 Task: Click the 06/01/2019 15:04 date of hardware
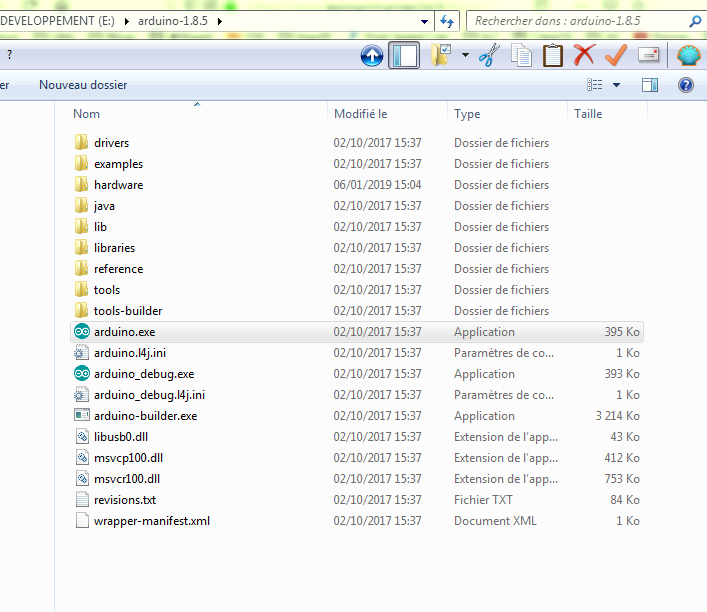tap(377, 184)
